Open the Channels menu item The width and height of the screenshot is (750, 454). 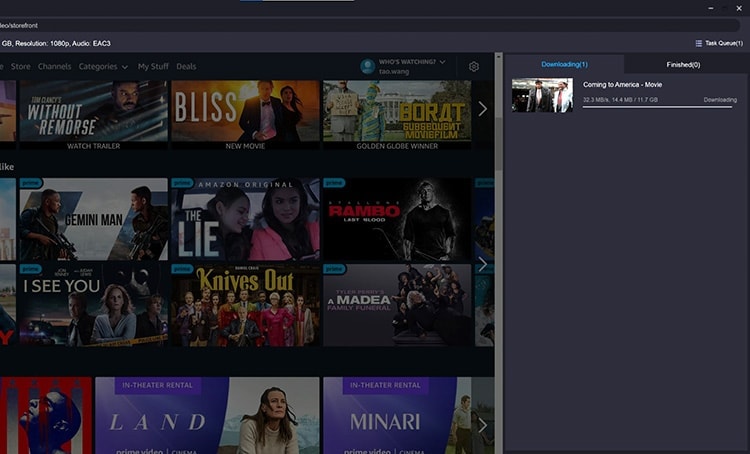coord(55,66)
